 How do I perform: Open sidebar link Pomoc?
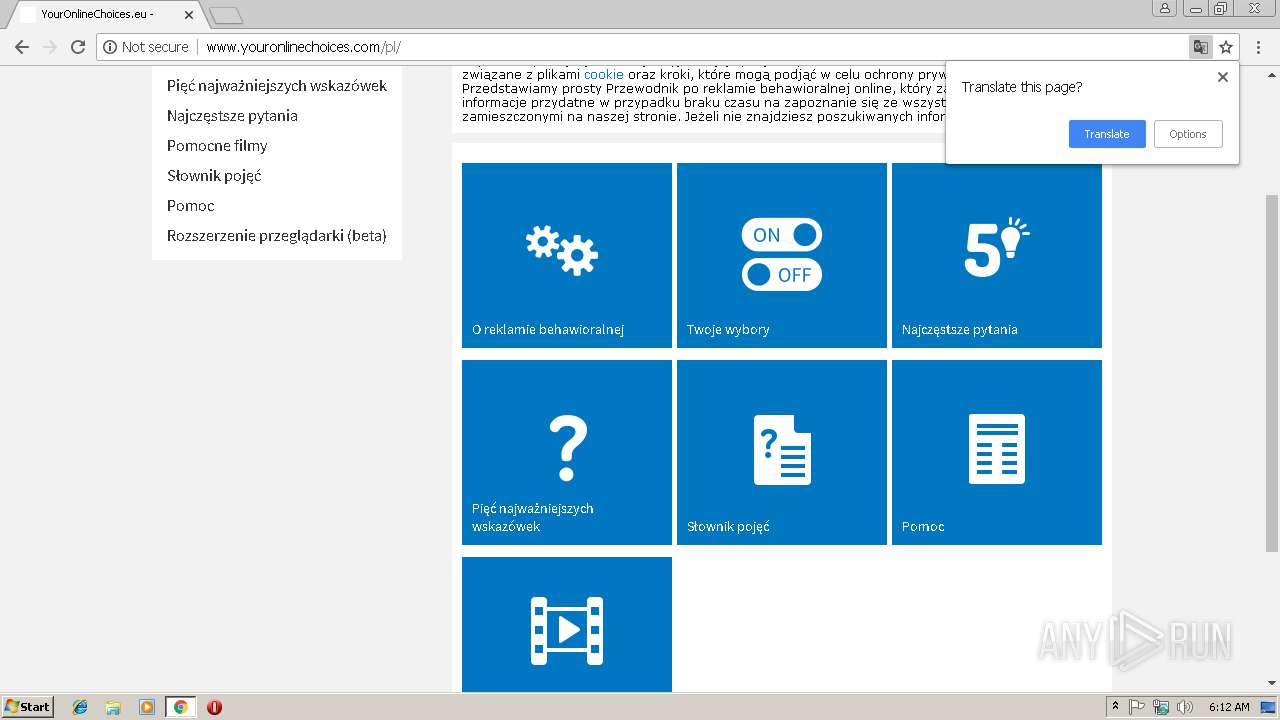pos(191,206)
